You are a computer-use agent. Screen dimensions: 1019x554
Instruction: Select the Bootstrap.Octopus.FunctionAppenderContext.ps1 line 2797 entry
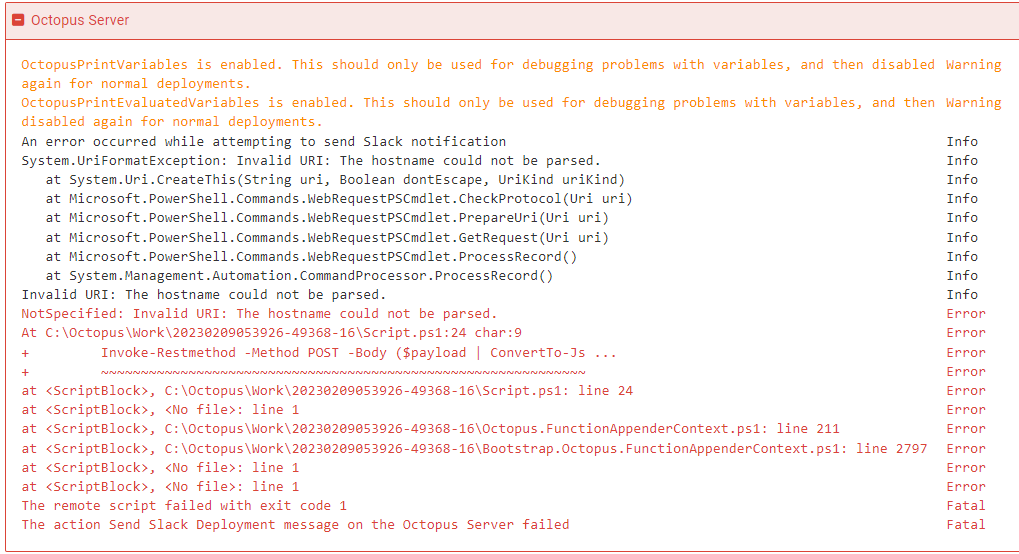tap(474, 449)
